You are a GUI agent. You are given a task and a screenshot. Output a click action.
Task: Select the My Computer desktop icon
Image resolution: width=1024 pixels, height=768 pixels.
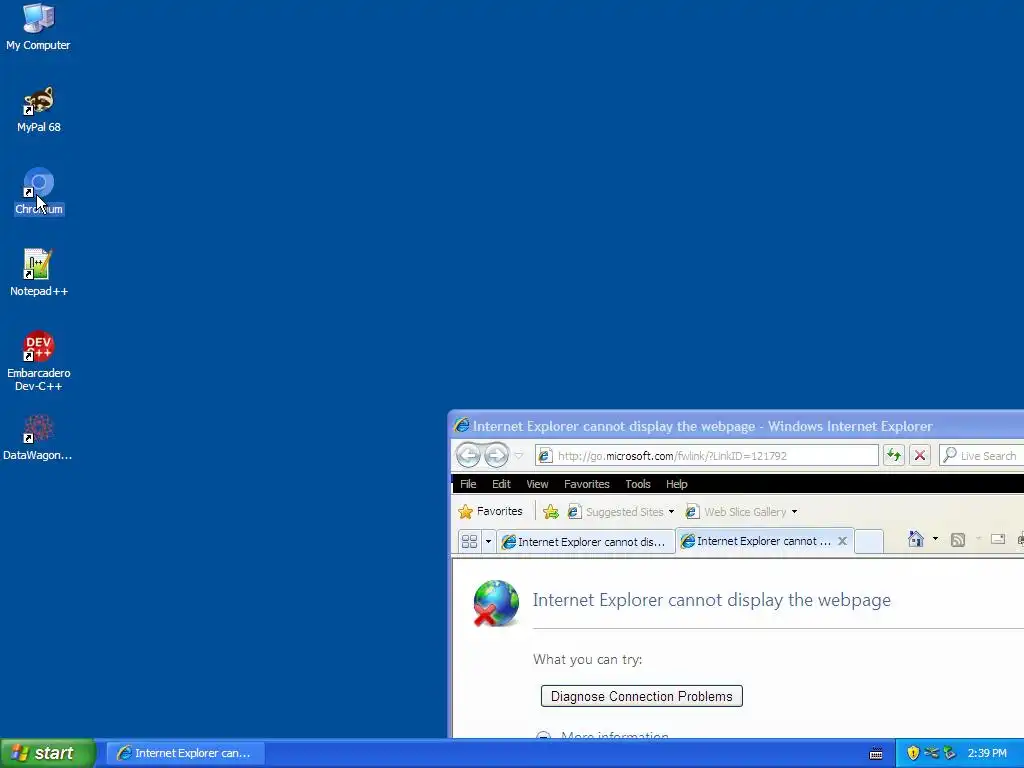tap(38, 27)
